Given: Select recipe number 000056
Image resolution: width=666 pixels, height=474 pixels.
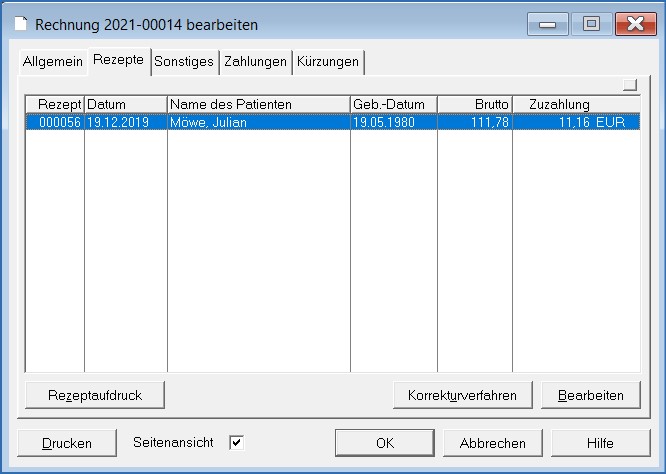Looking at the screenshot, I should coord(60,122).
